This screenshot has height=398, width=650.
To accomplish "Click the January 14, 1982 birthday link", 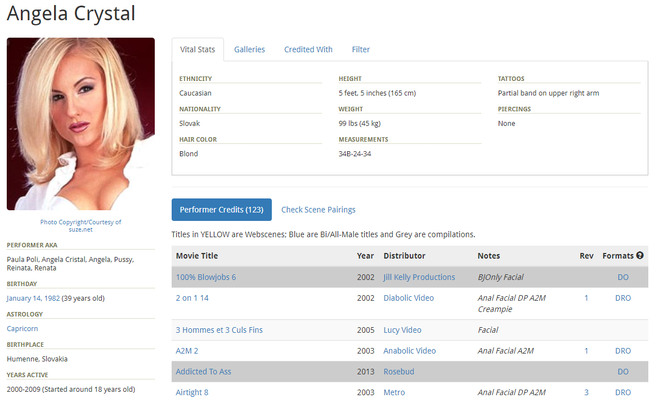I will pos(33,298).
